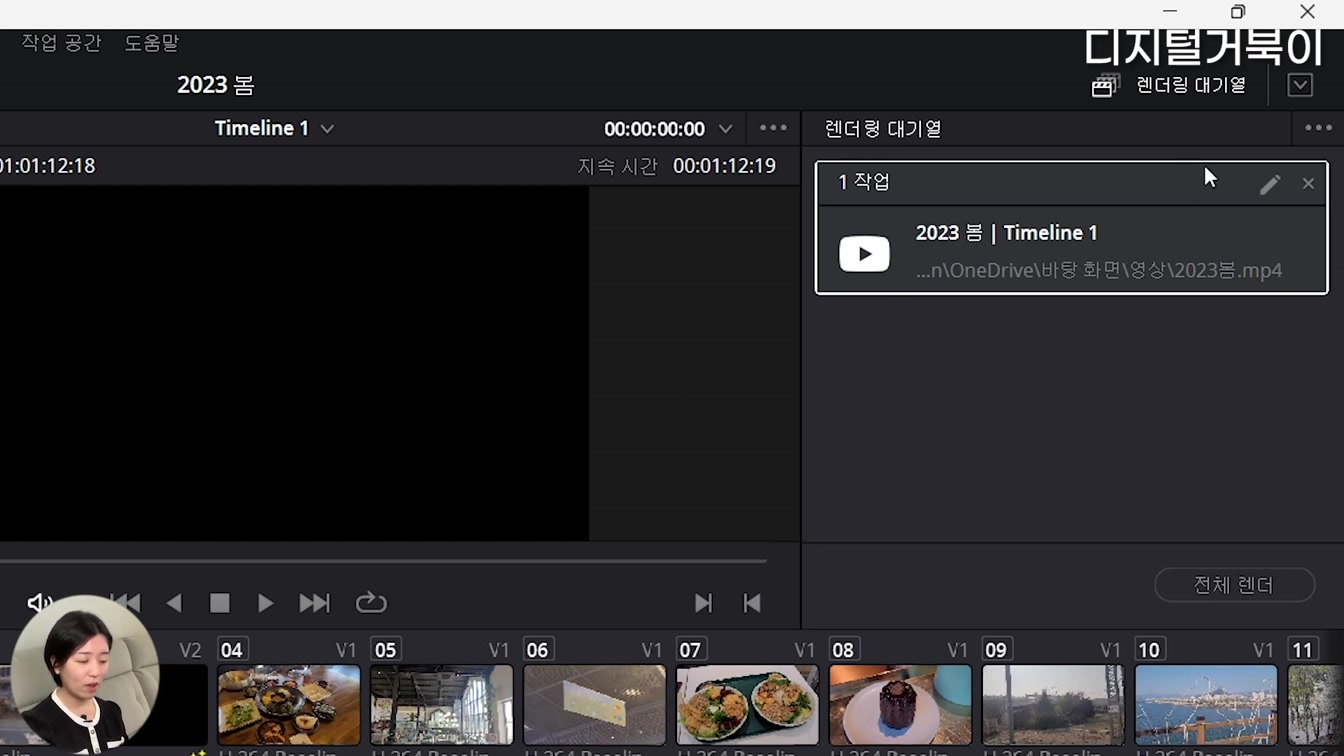This screenshot has height=756, width=1344.
Task: Select clip 09 thumbnail
Action: click(1054, 705)
